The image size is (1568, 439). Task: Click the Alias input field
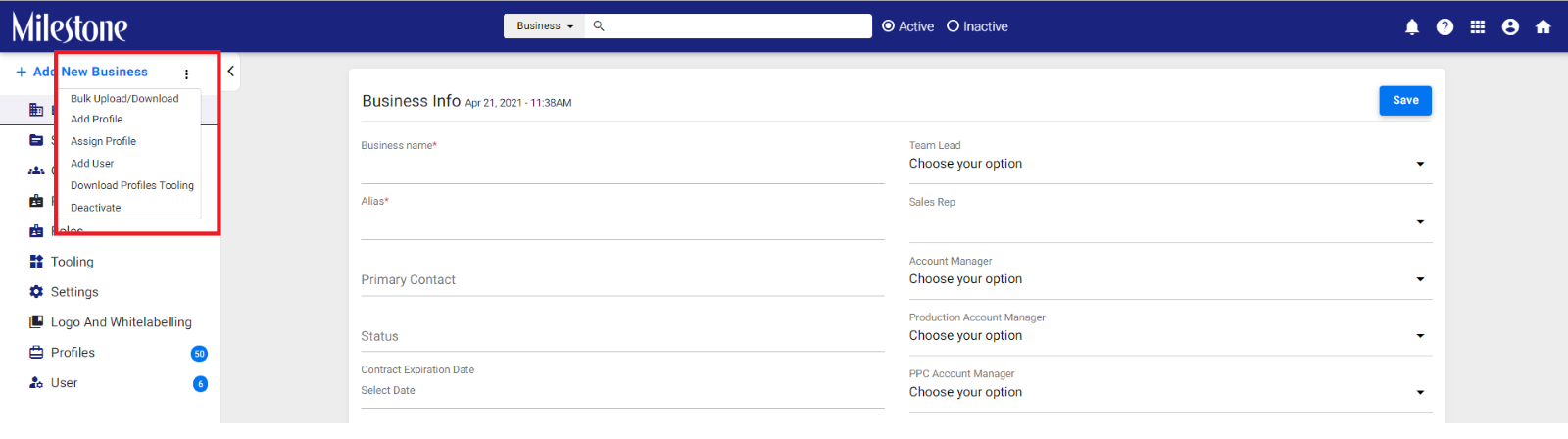(x=622, y=224)
